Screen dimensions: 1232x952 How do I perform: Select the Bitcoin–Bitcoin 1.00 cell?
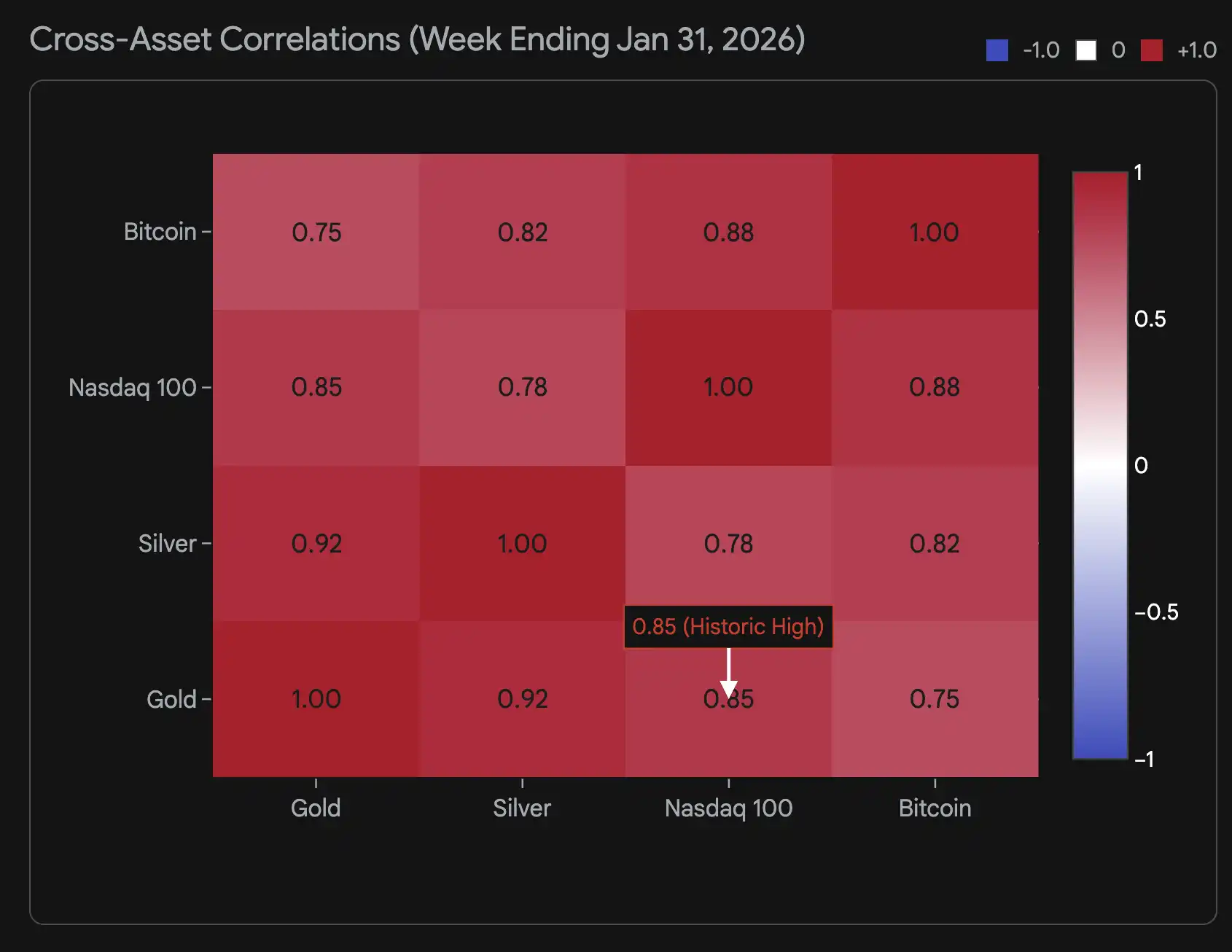pos(935,232)
